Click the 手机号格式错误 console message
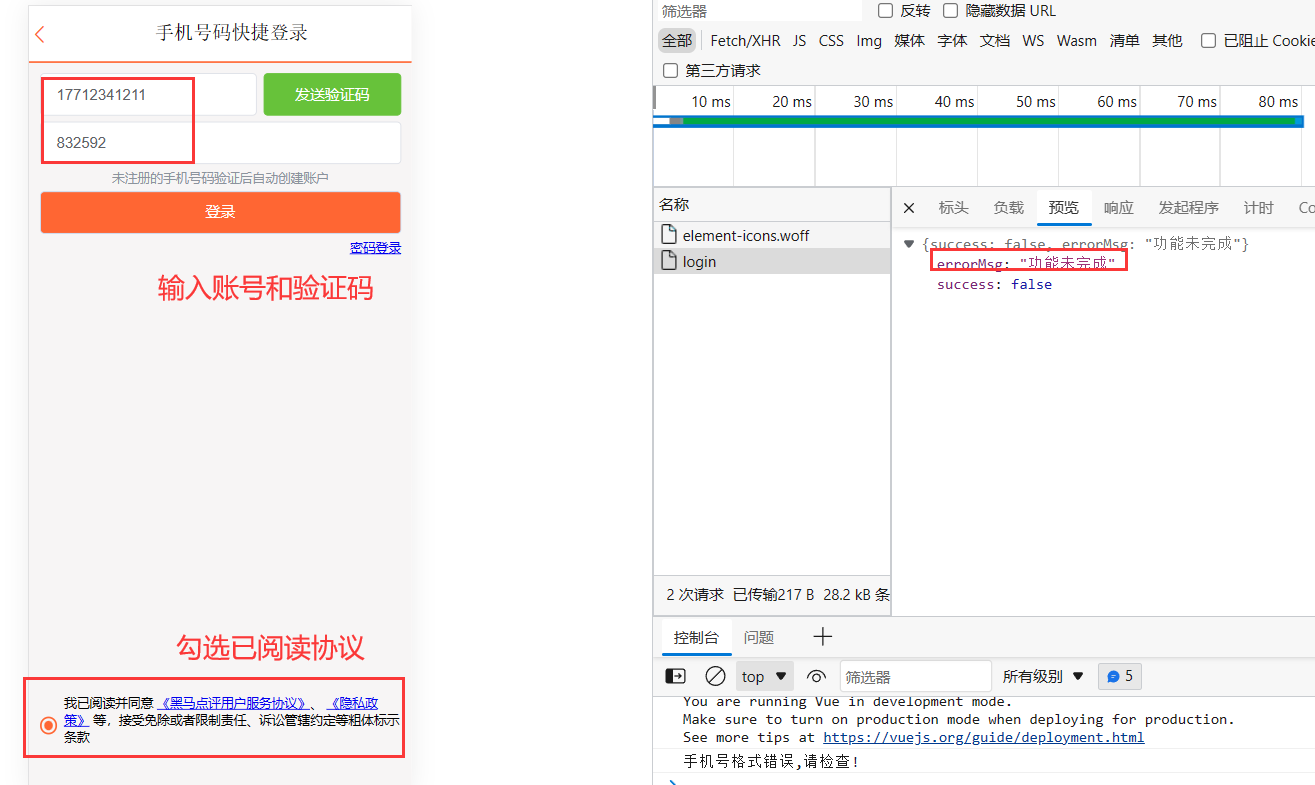The image size is (1315, 785). (772, 761)
